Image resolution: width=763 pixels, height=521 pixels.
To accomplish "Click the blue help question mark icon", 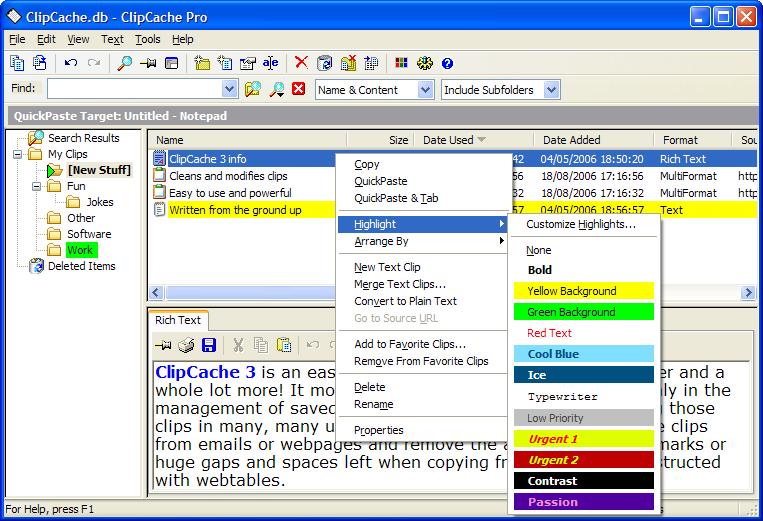I will click(x=447, y=63).
